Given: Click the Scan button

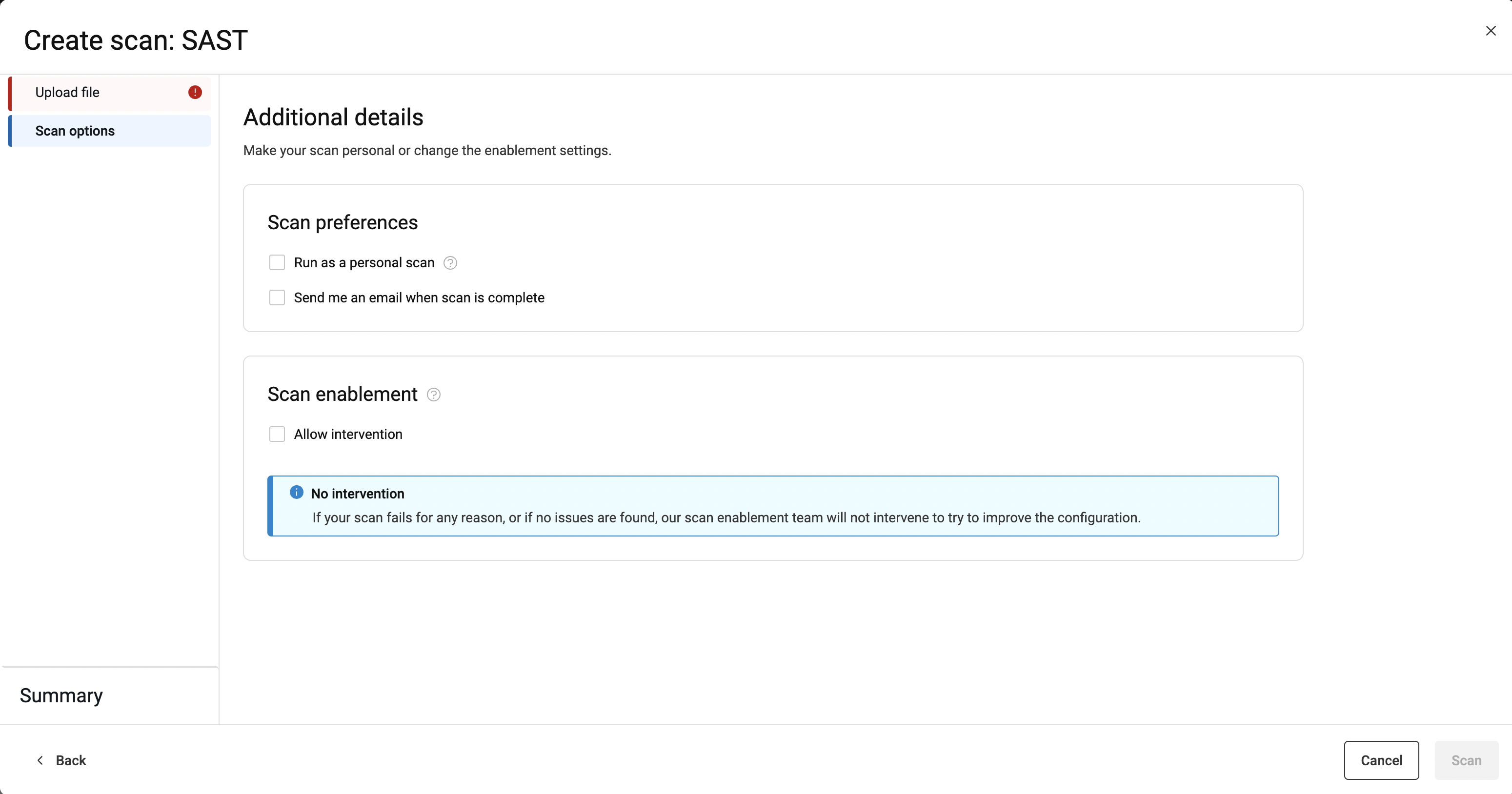Looking at the screenshot, I should (x=1466, y=760).
